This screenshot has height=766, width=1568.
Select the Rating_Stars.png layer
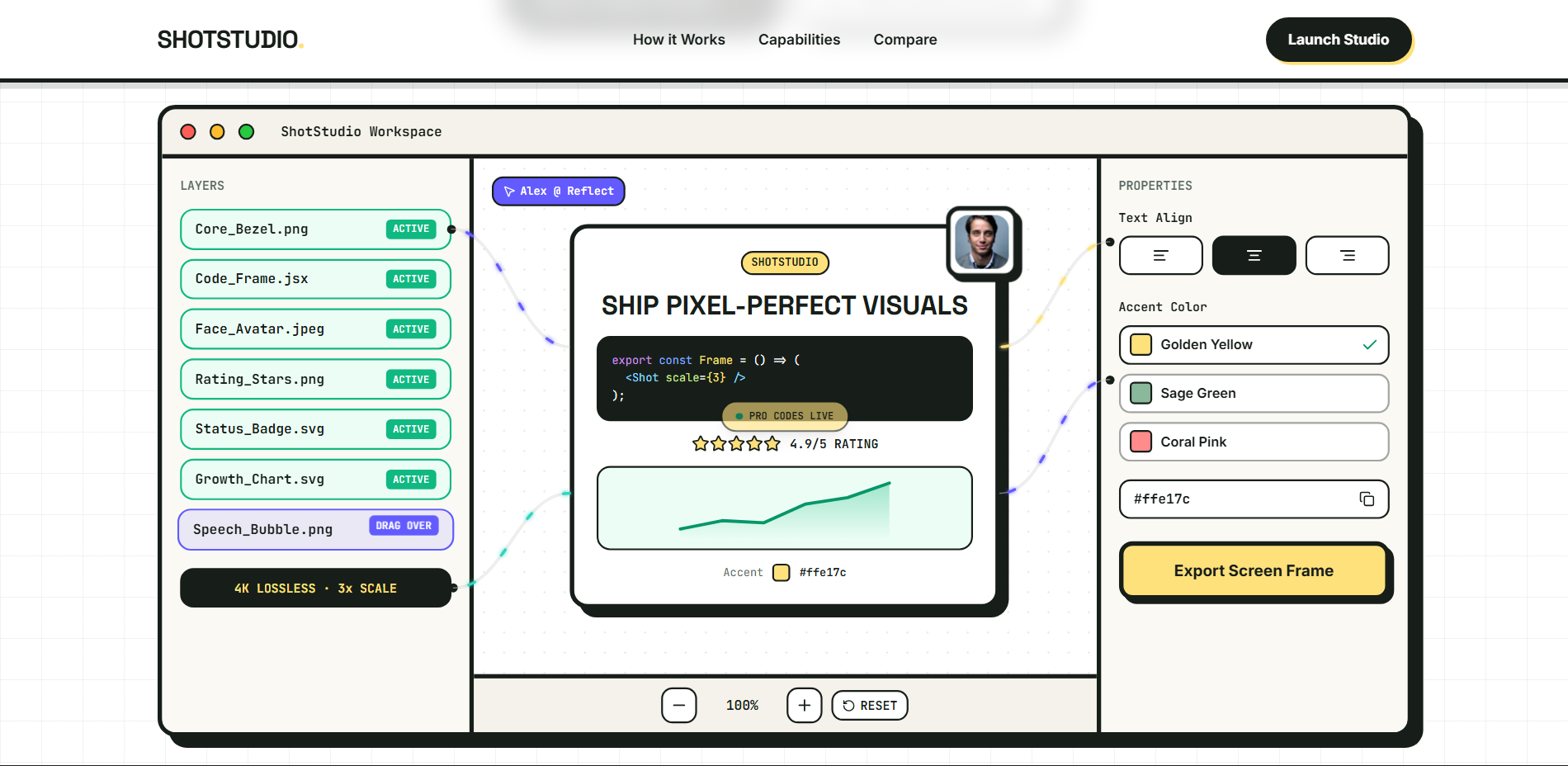pyautogui.click(x=315, y=380)
